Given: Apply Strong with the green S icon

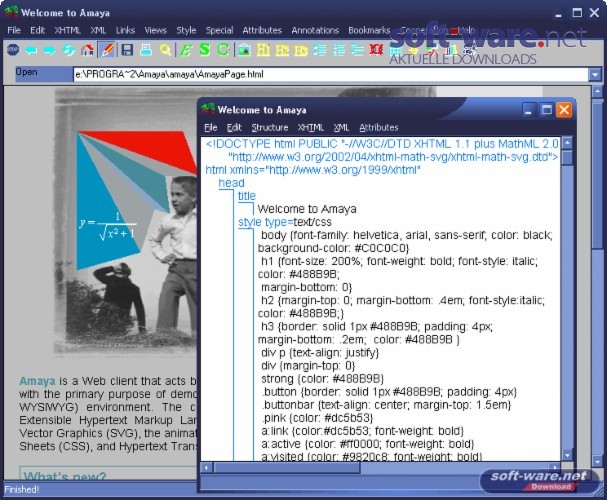Looking at the screenshot, I should 205,50.
